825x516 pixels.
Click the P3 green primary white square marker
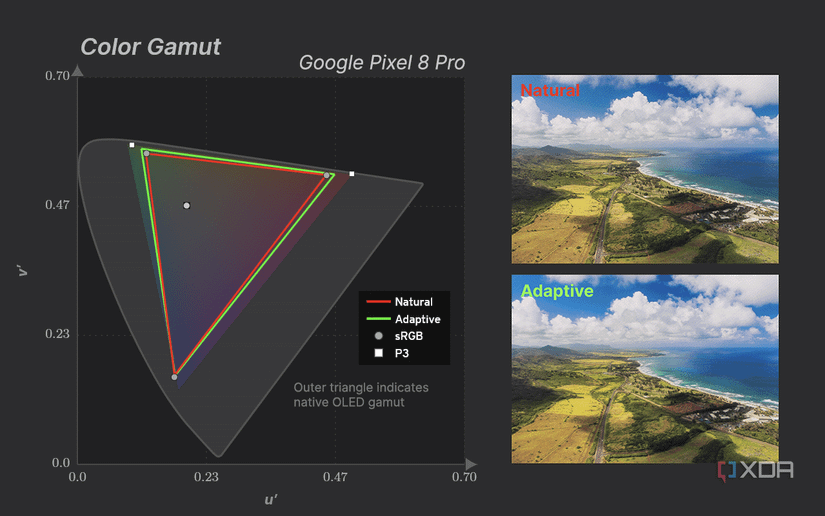[x=132, y=145]
